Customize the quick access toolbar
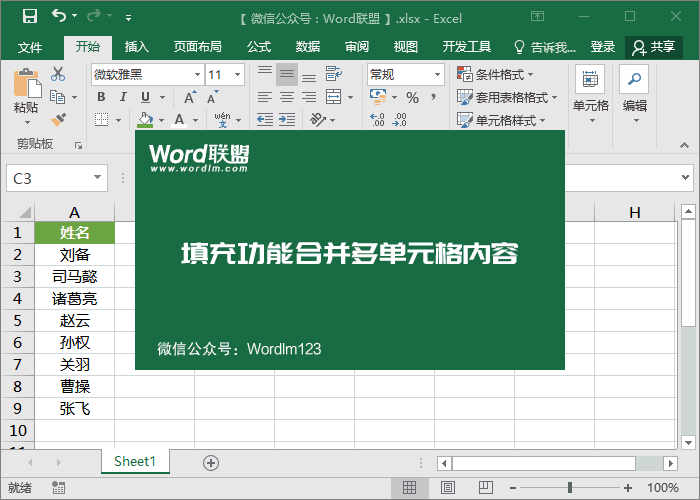Viewport: 700px width, 500px height. [x=129, y=18]
